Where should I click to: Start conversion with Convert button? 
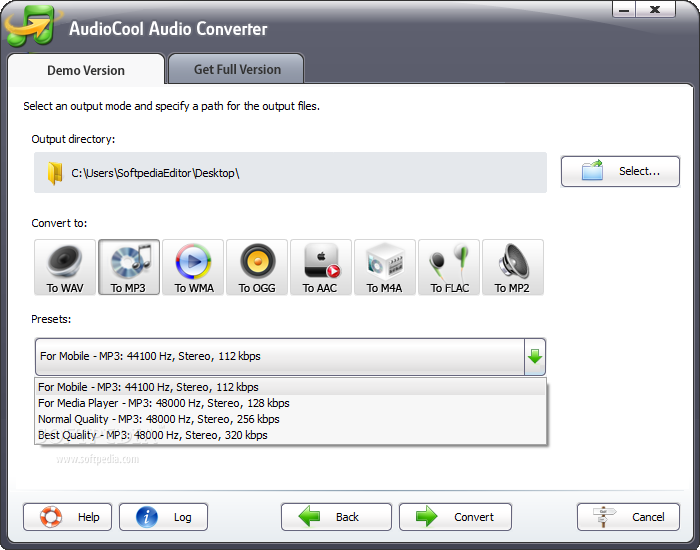pos(455,517)
